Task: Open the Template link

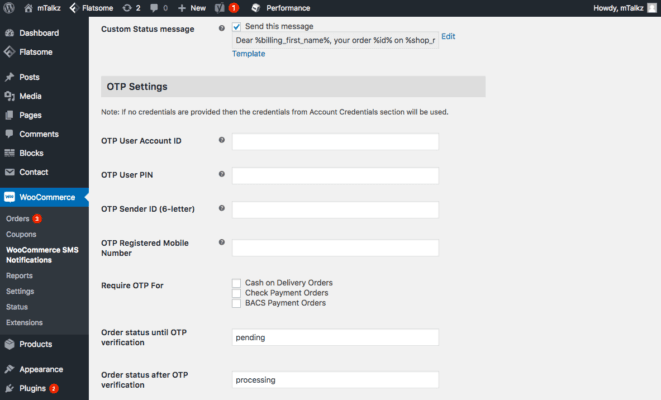Action: (x=248, y=54)
